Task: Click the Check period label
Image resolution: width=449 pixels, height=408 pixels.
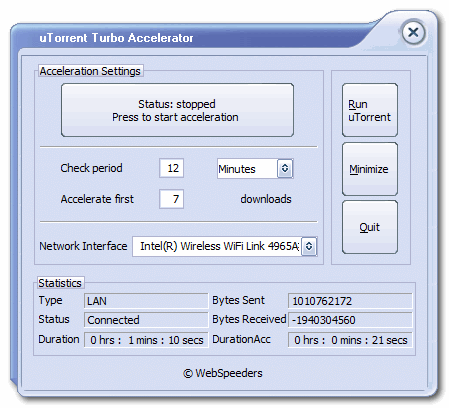Action: coord(91,168)
